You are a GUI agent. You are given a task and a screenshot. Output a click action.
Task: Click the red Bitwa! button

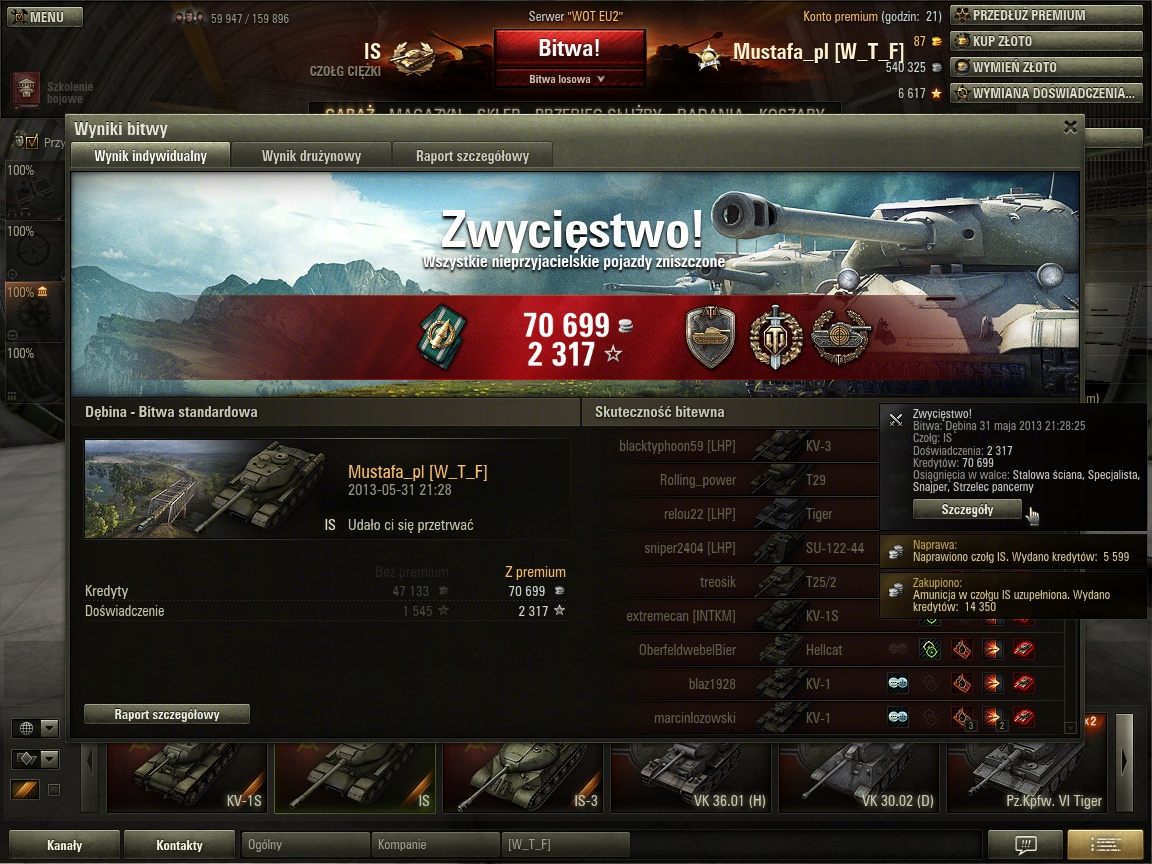[569, 48]
